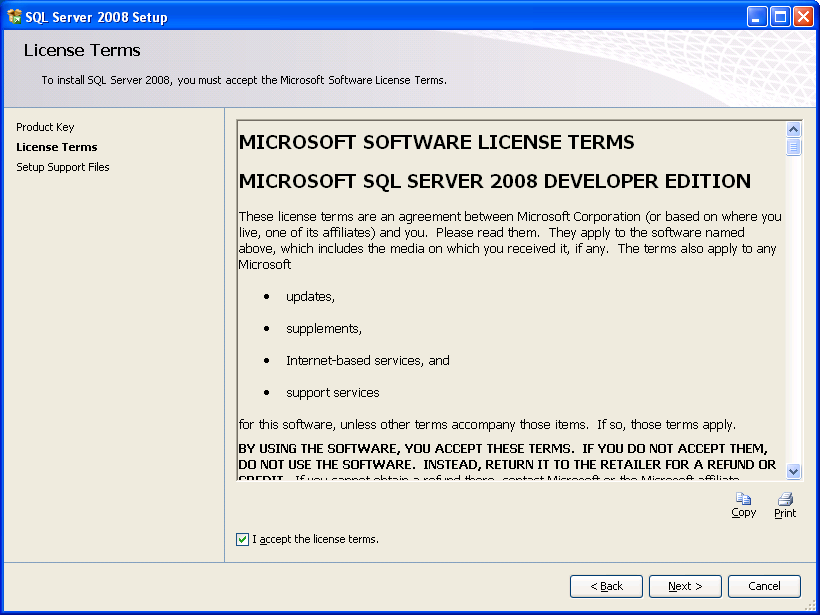This screenshot has width=820, height=615.
Task: Close the SQL Server 2008 Setup window
Action: [803, 17]
